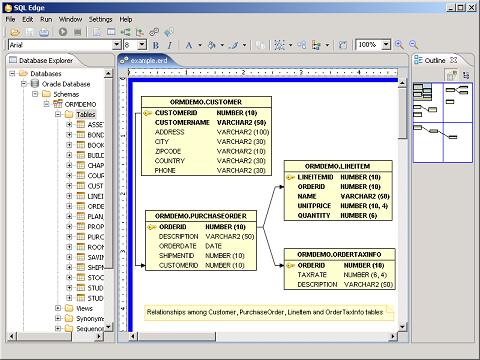Click the ORMDEMO.CUSTOMER table header
The width and height of the screenshot is (480, 360).
click(206, 102)
